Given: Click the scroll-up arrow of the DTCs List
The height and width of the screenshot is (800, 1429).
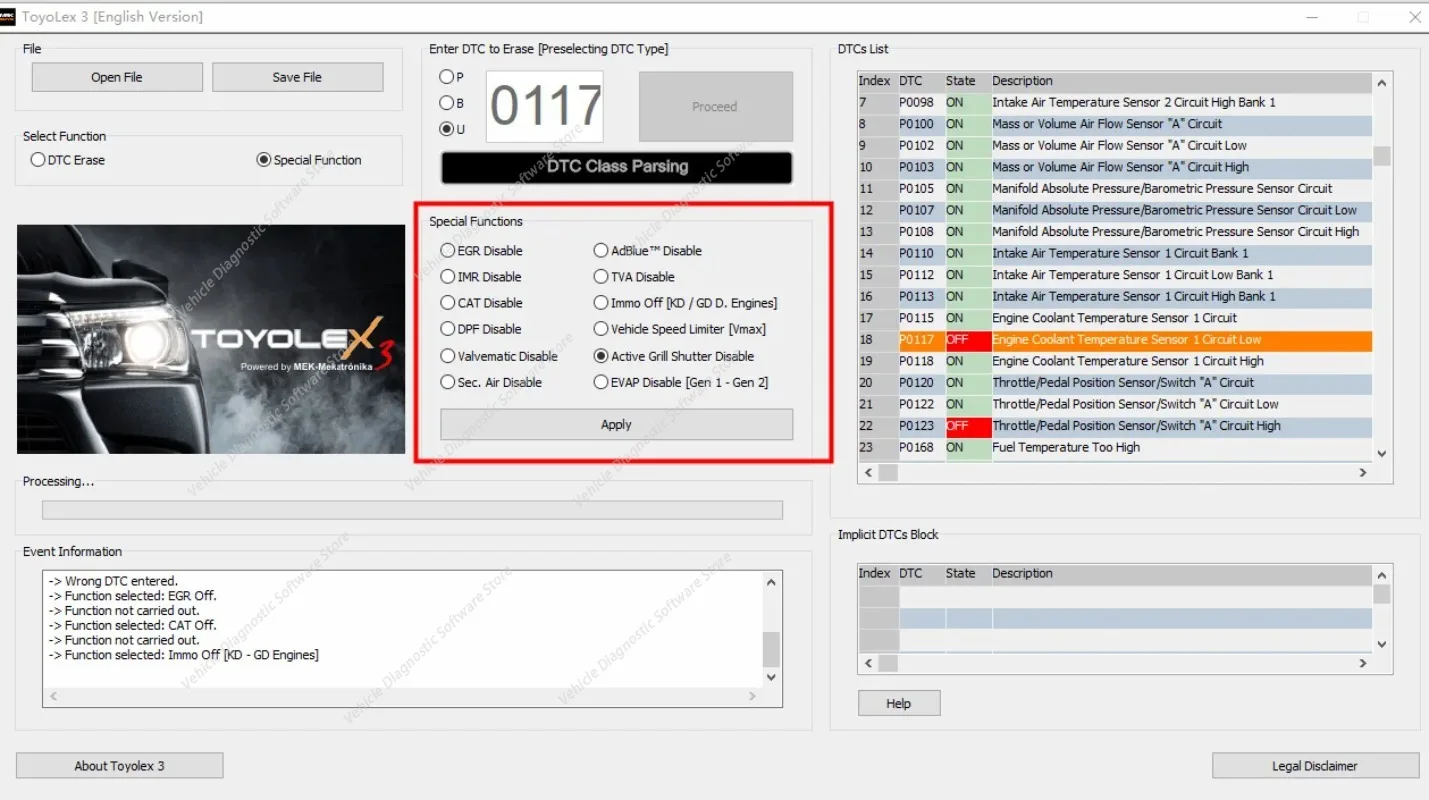Looking at the screenshot, I should 1381,84.
